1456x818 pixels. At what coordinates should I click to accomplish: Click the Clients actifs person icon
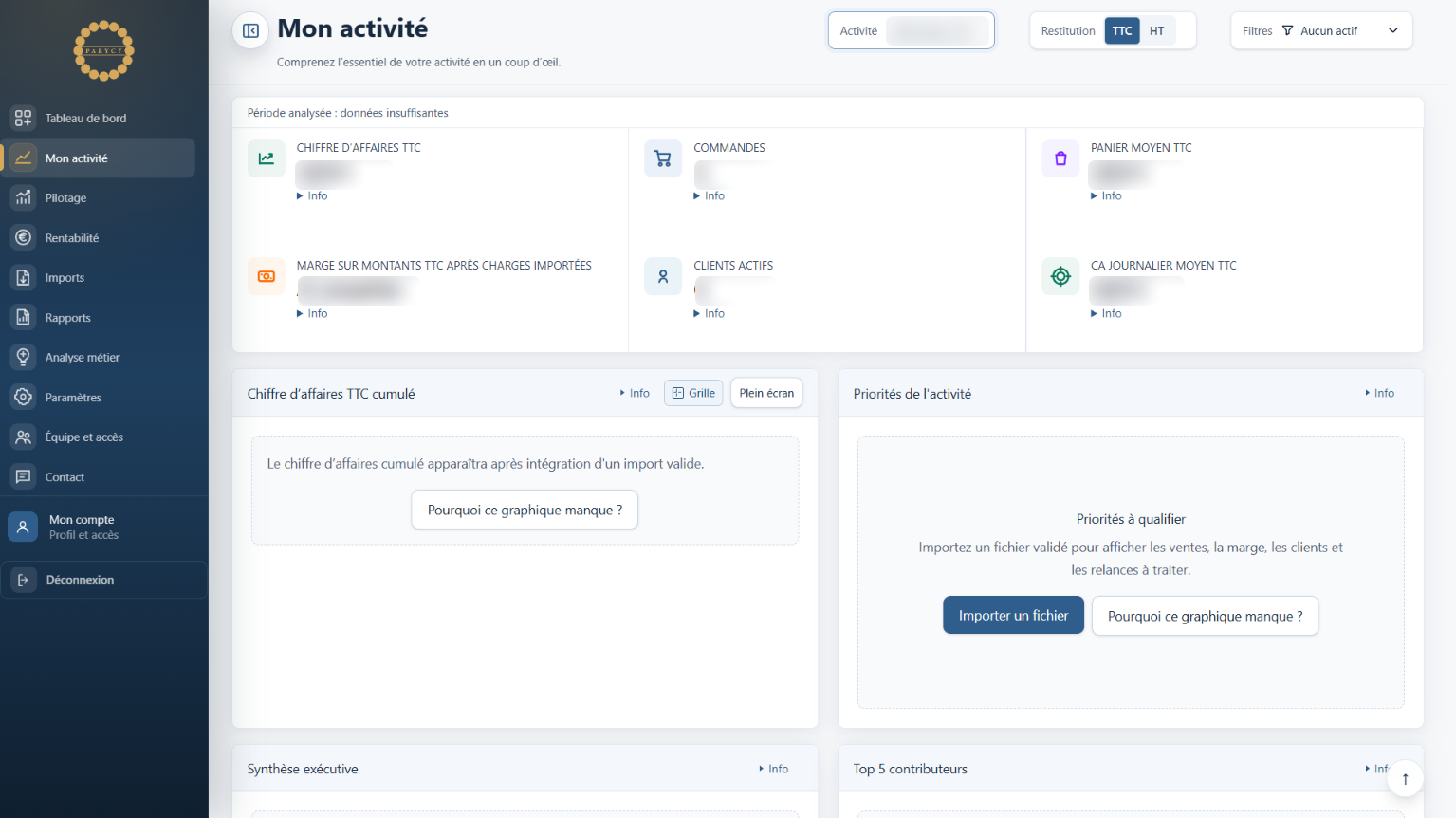click(663, 276)
